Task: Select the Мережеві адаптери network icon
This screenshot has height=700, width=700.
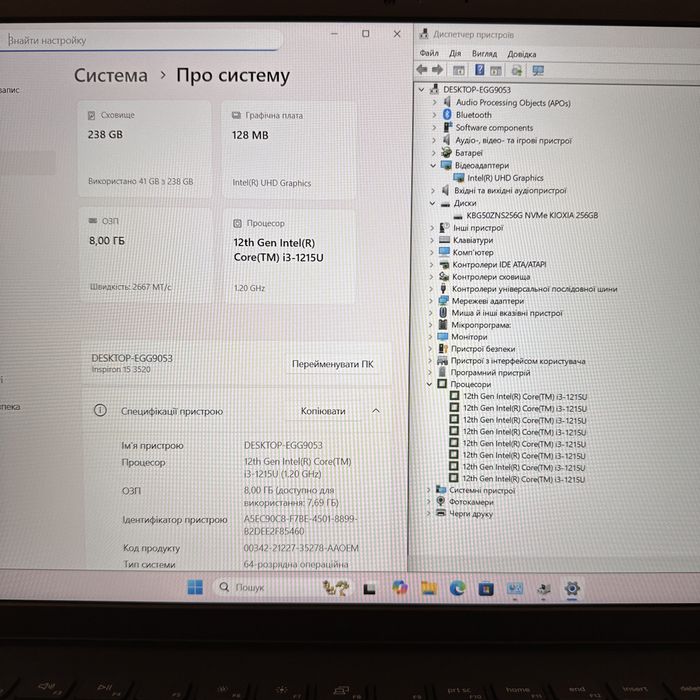Action: pos(443,301)
